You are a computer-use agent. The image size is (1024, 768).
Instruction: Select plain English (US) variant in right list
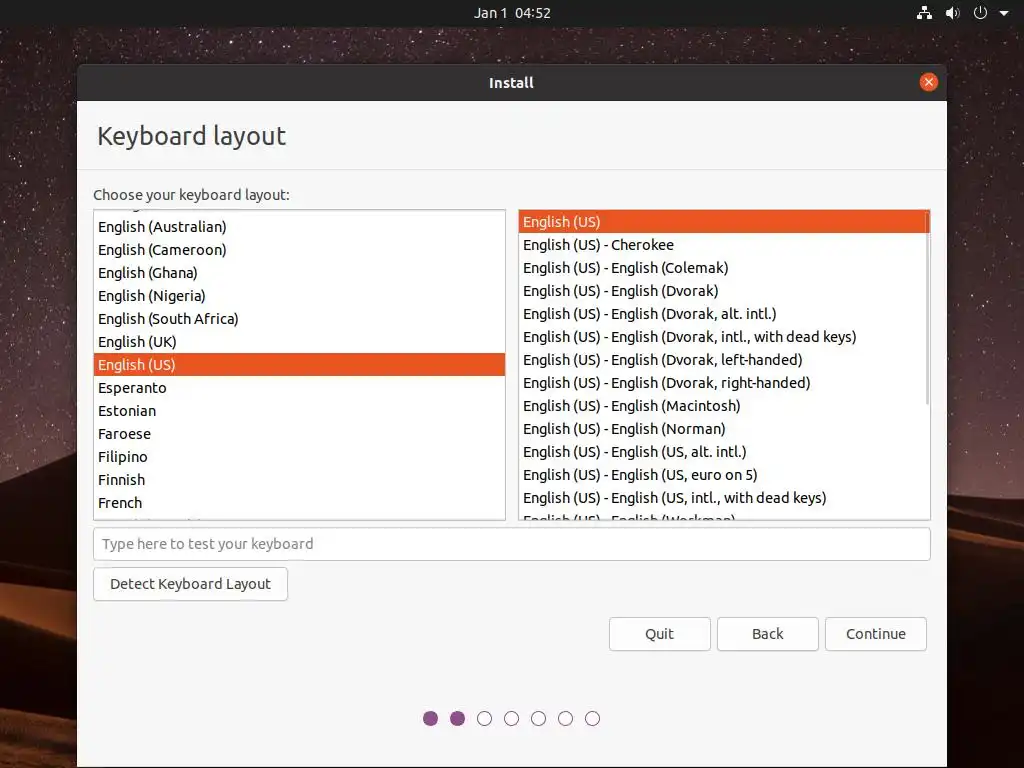(722, 221)
